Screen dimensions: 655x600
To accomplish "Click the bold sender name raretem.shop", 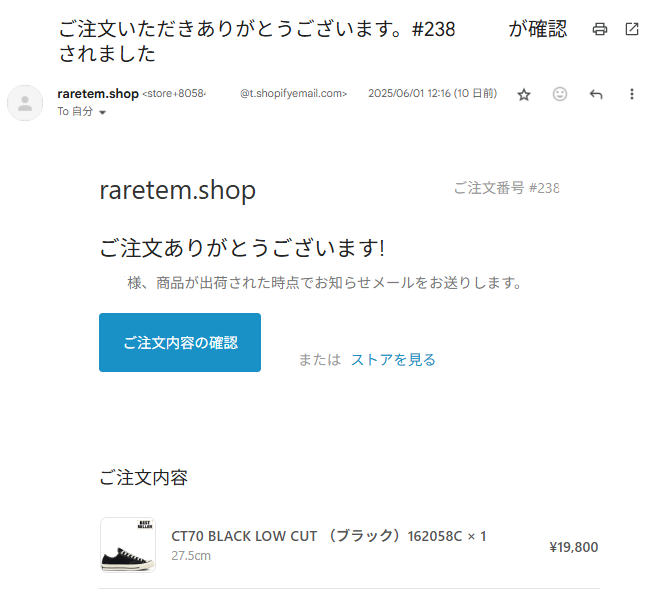I will click(98, 94).
